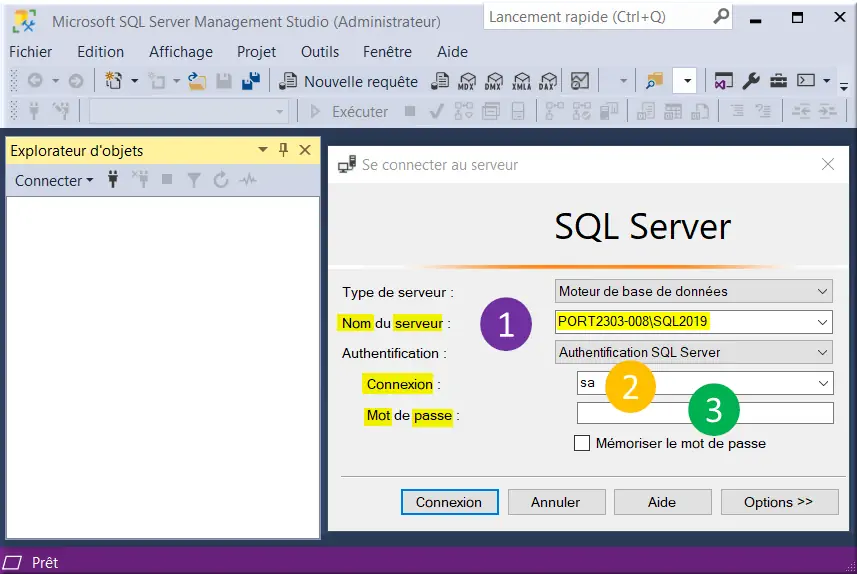Check Mémoriser le mot de passe
This screenshot has height=574, width=857.
coord(582,443)
